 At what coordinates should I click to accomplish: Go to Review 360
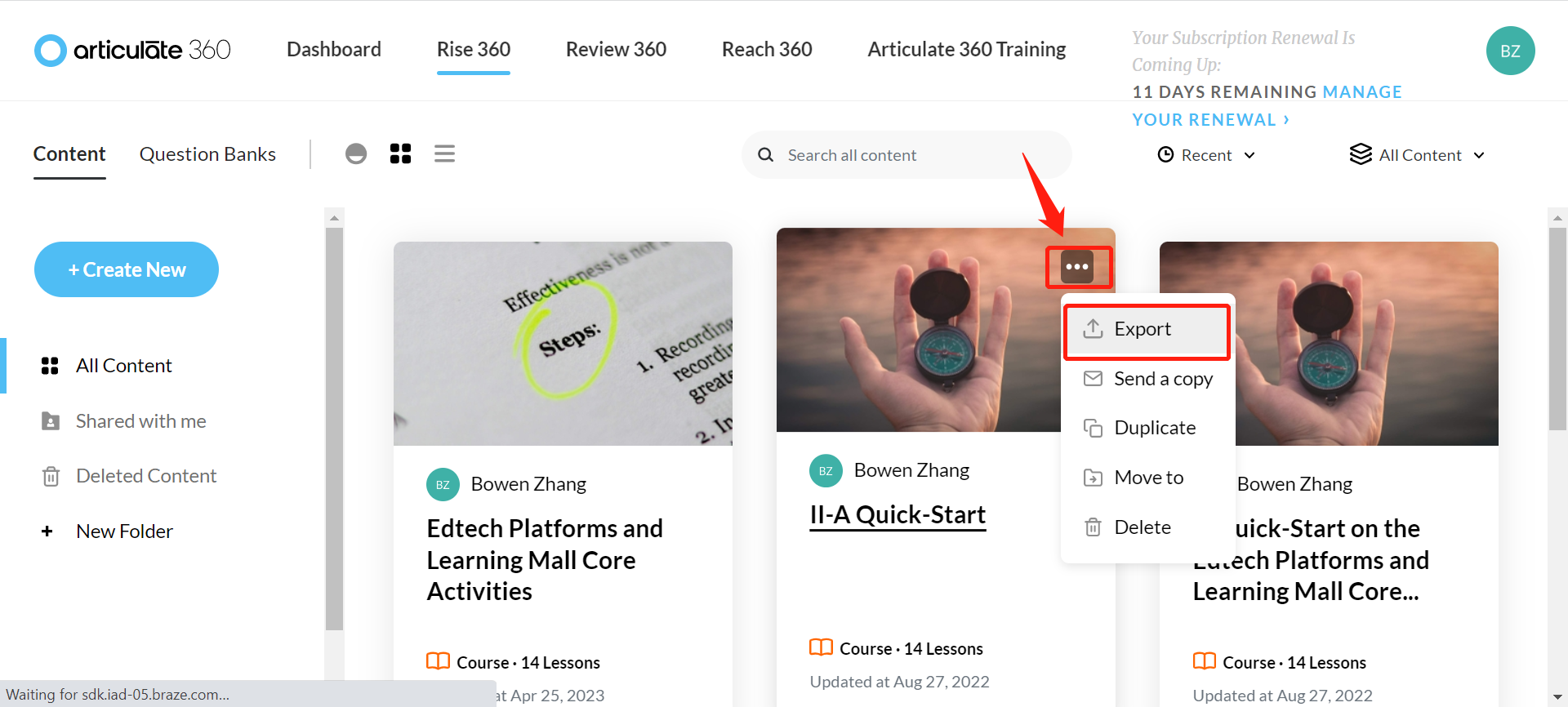coord(616,50)
